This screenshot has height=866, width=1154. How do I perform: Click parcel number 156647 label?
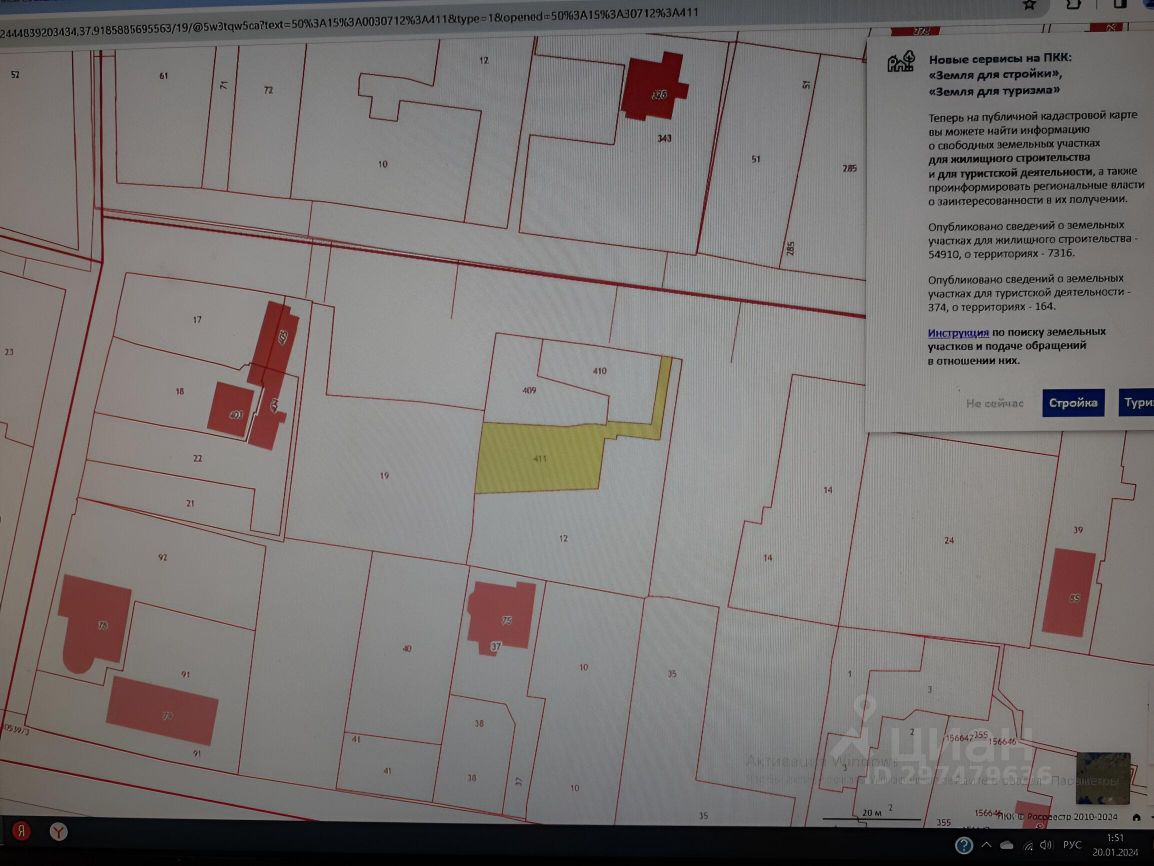[x=959, y=737]
